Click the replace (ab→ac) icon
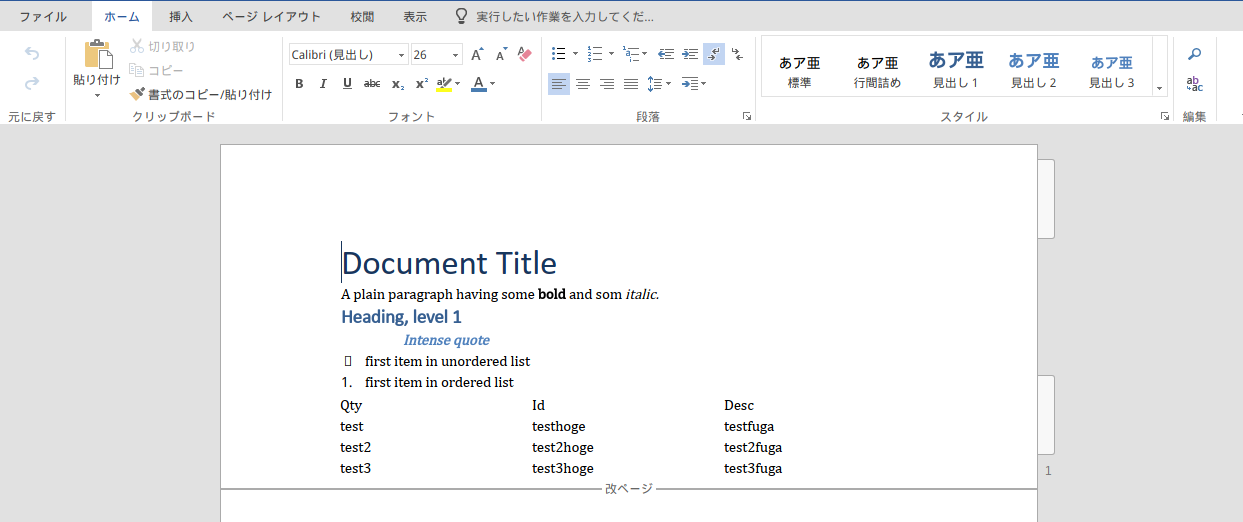This screenshot has width=1243, height=522. tap(1194, 84)
